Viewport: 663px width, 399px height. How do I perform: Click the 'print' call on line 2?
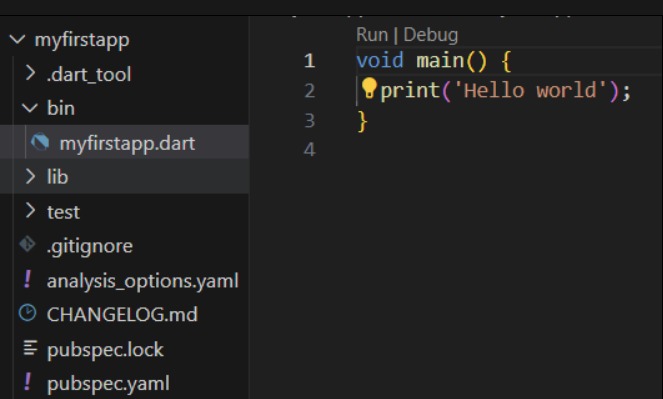[x=410, y=91]
